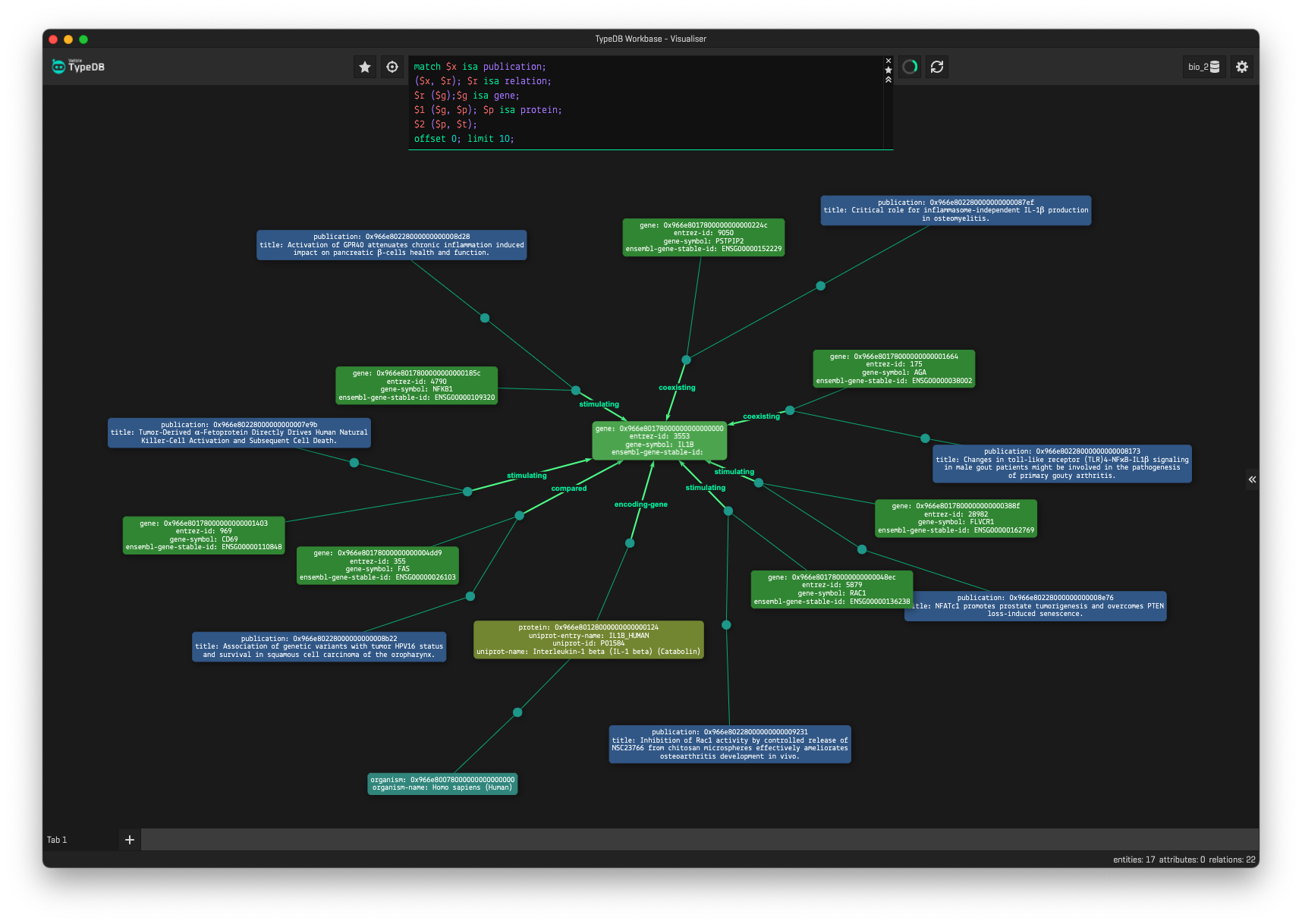Open settings gear icon
The width and height of the screenshot is (1302, 924).
(1242, 67)
